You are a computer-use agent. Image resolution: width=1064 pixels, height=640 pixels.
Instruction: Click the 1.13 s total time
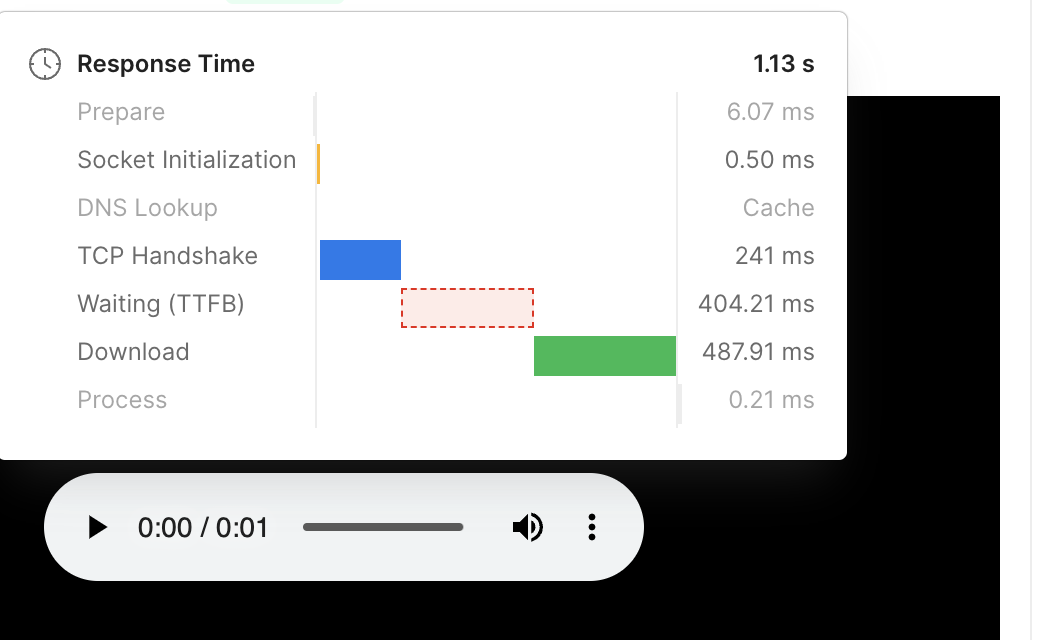point(784,64)
